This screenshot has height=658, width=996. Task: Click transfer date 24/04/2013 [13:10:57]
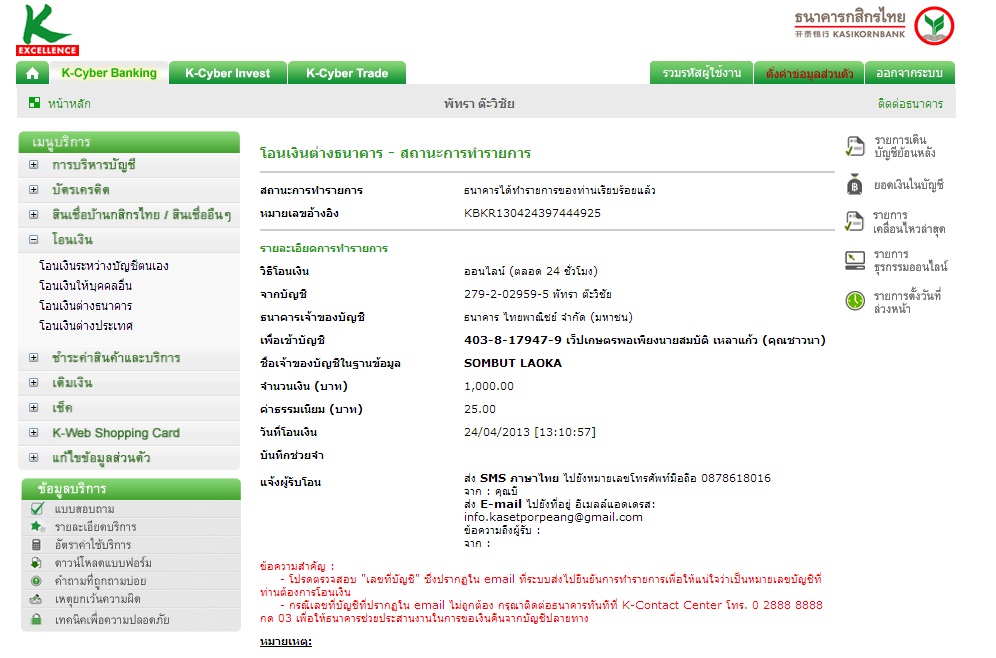coord(530,432)
